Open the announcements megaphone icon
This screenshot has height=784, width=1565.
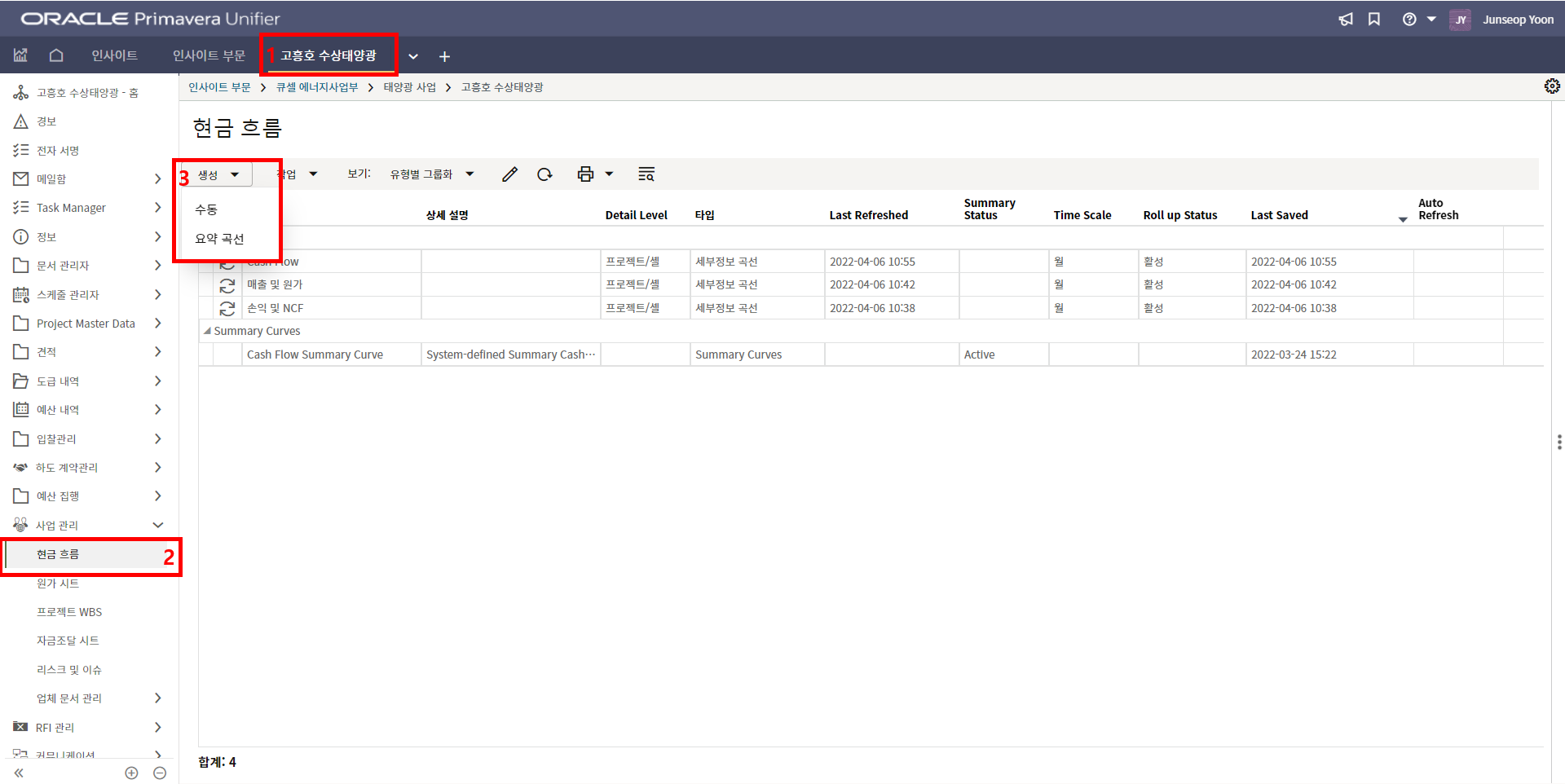click(x=1346, y=20)
